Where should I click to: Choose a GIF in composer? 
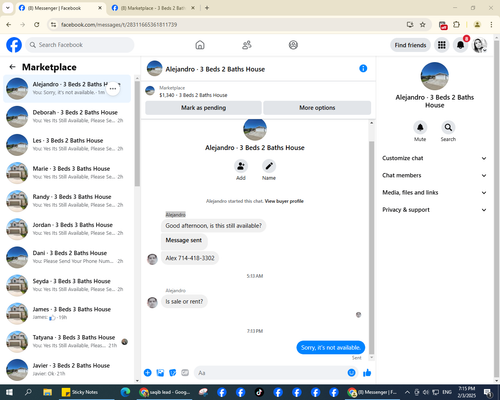pos(185,373)
